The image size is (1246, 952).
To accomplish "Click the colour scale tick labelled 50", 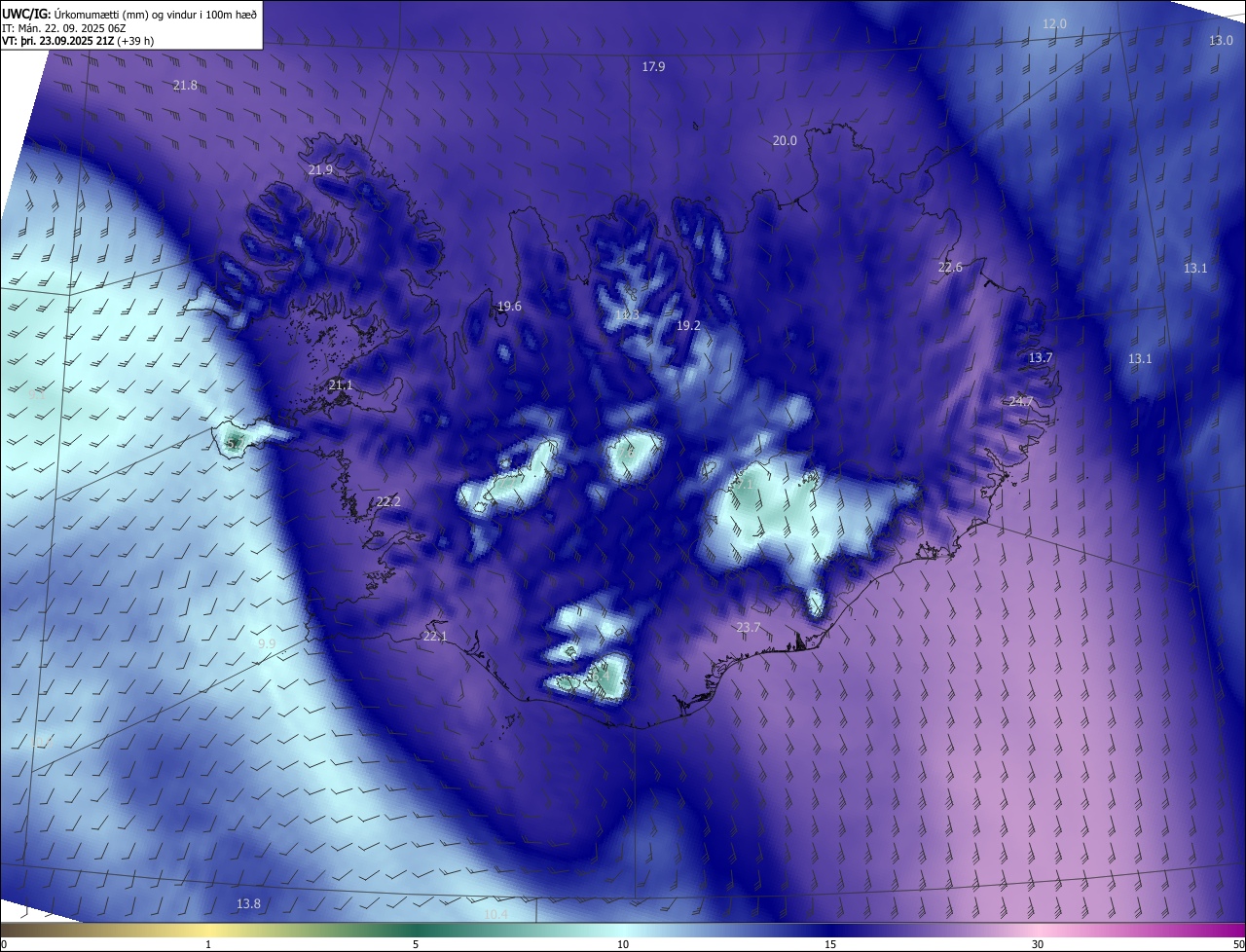I will pyautogui.click(x=1238, y=945).
